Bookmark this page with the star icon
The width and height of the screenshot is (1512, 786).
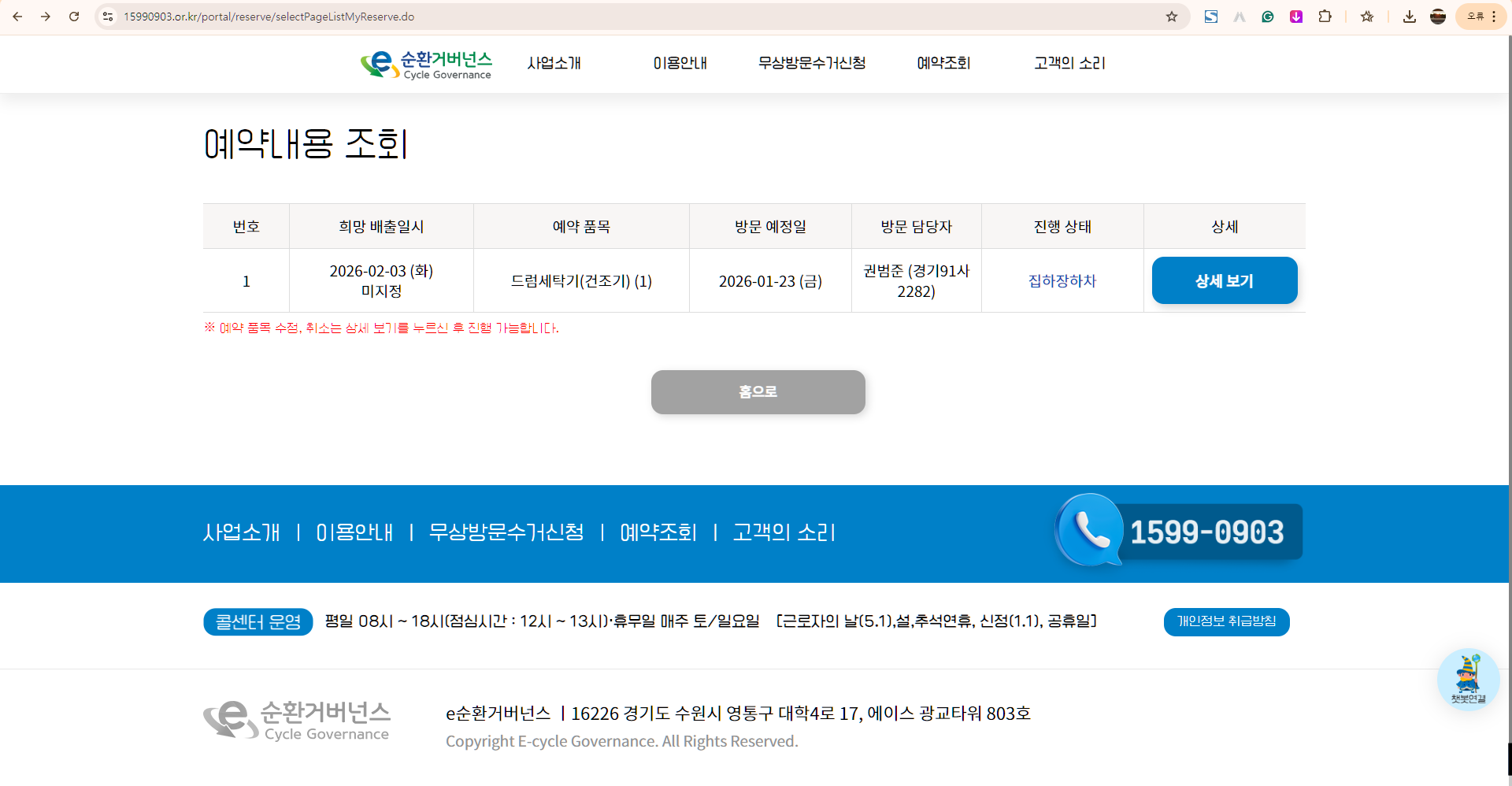coord(1172,17)
